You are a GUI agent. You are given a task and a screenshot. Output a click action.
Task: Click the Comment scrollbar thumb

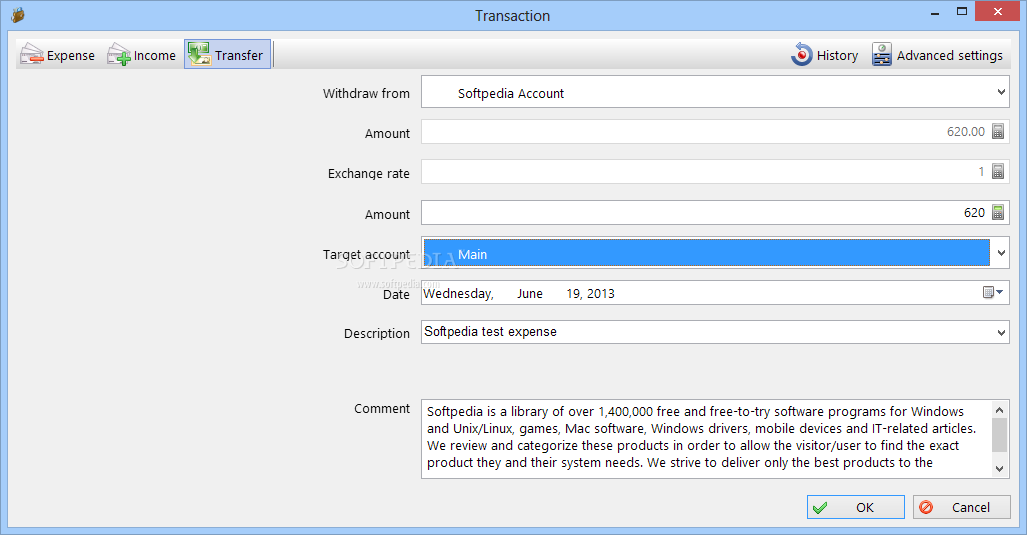tap(999, 435)
